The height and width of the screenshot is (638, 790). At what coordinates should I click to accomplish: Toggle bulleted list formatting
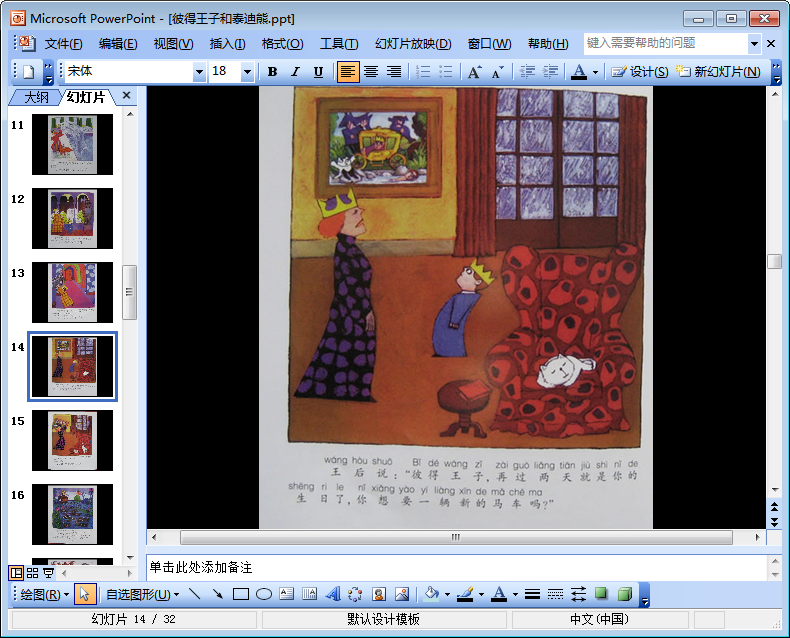point(446,72)
